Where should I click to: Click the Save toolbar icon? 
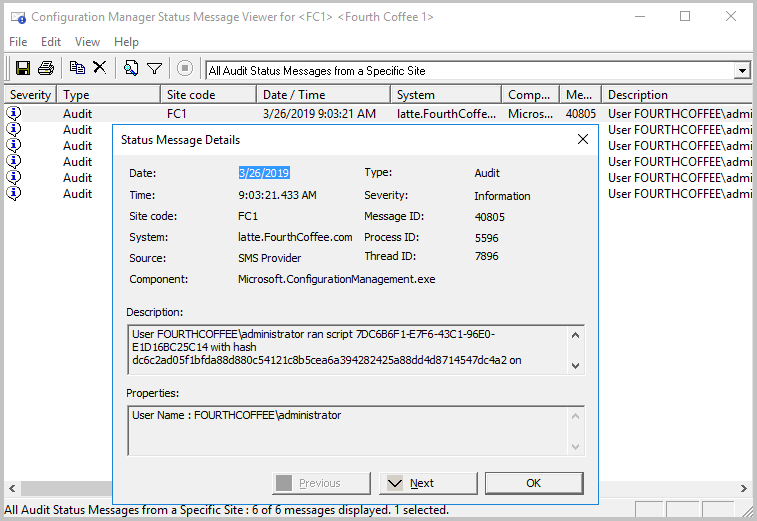coord(23,68)
